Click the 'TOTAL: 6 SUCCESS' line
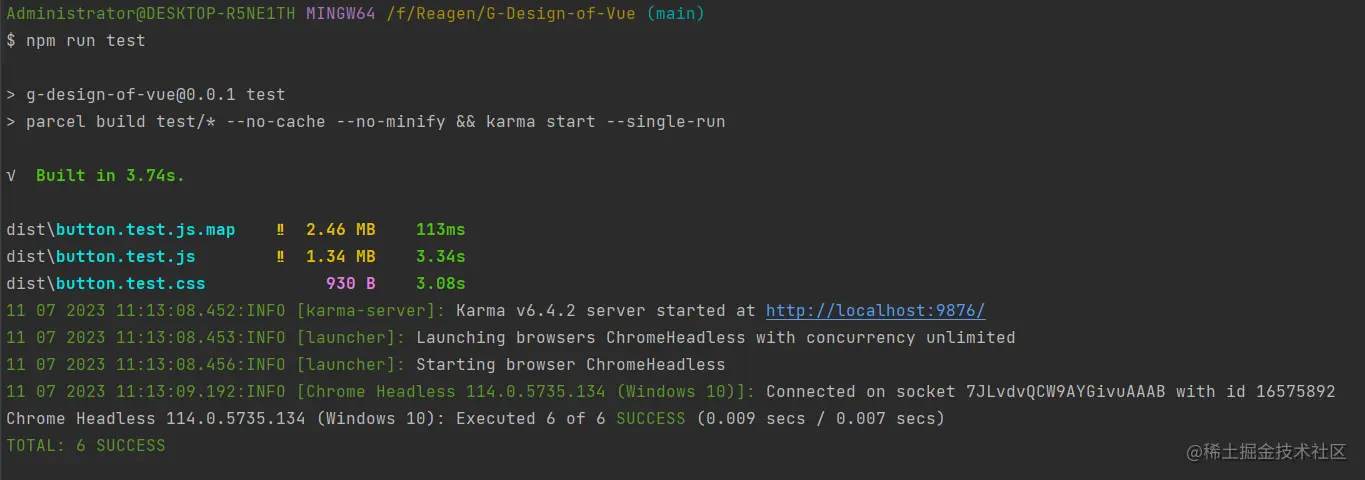The height and width of the screenshot is (480, 1365). coord(86,446)
